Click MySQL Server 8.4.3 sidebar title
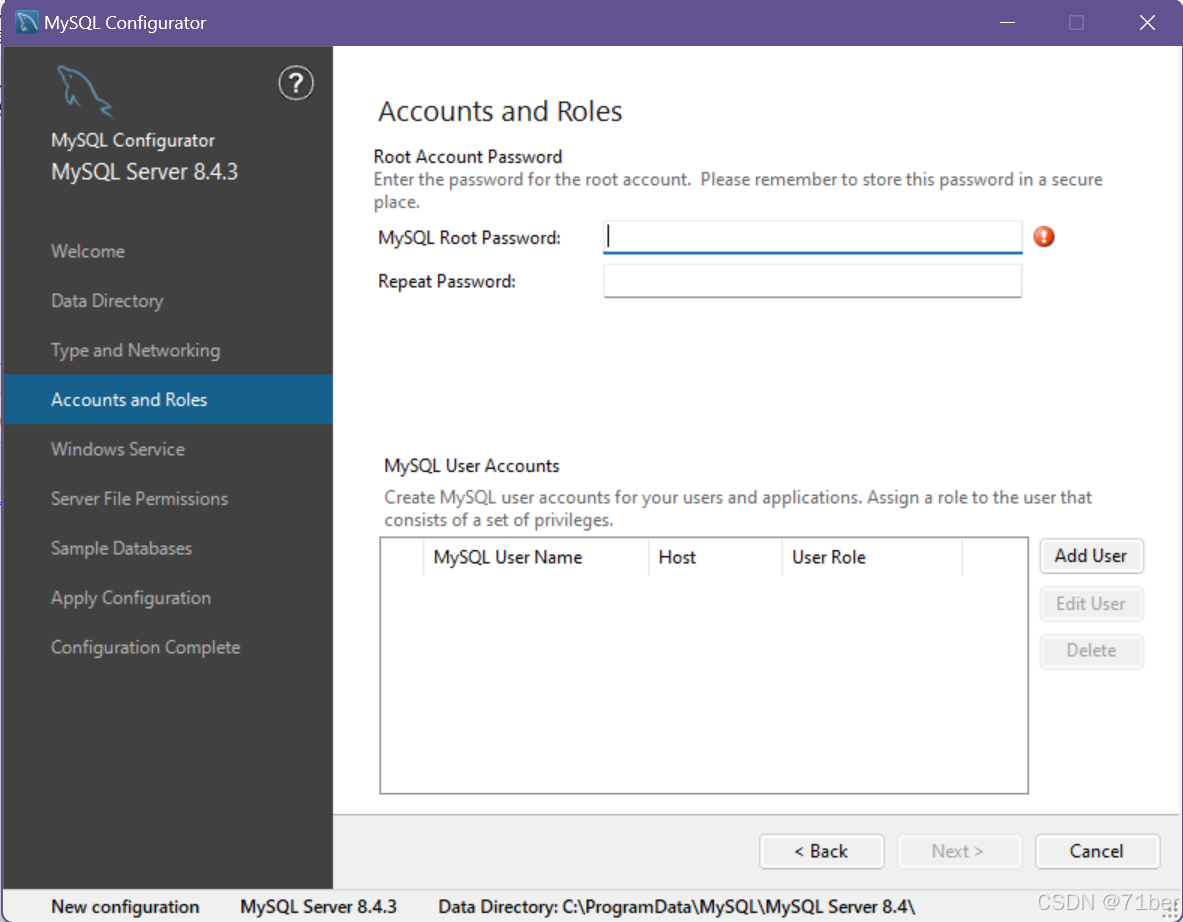 click(144, 172)
